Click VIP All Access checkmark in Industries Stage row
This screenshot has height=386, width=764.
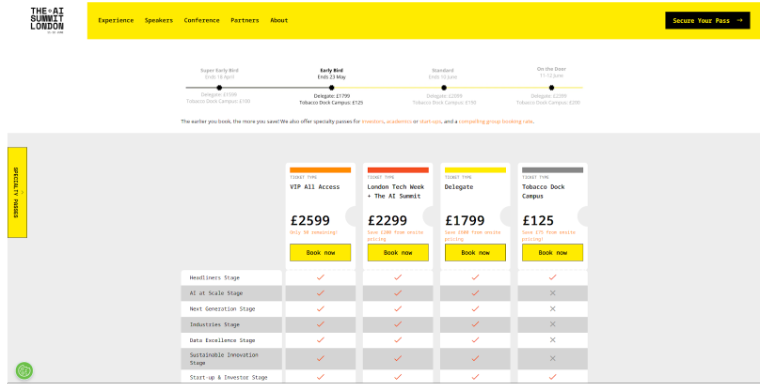tap(320, 324)
